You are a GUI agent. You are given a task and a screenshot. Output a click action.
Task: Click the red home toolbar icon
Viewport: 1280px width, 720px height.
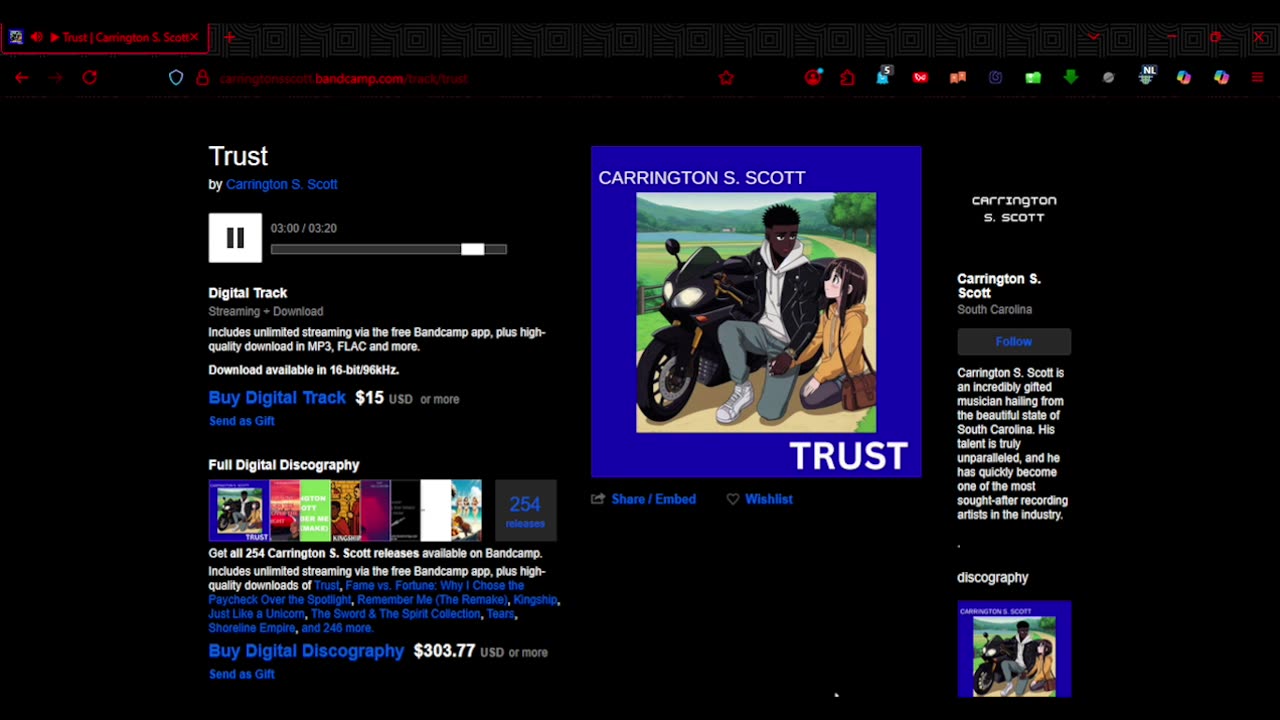(x=848, y=78)
